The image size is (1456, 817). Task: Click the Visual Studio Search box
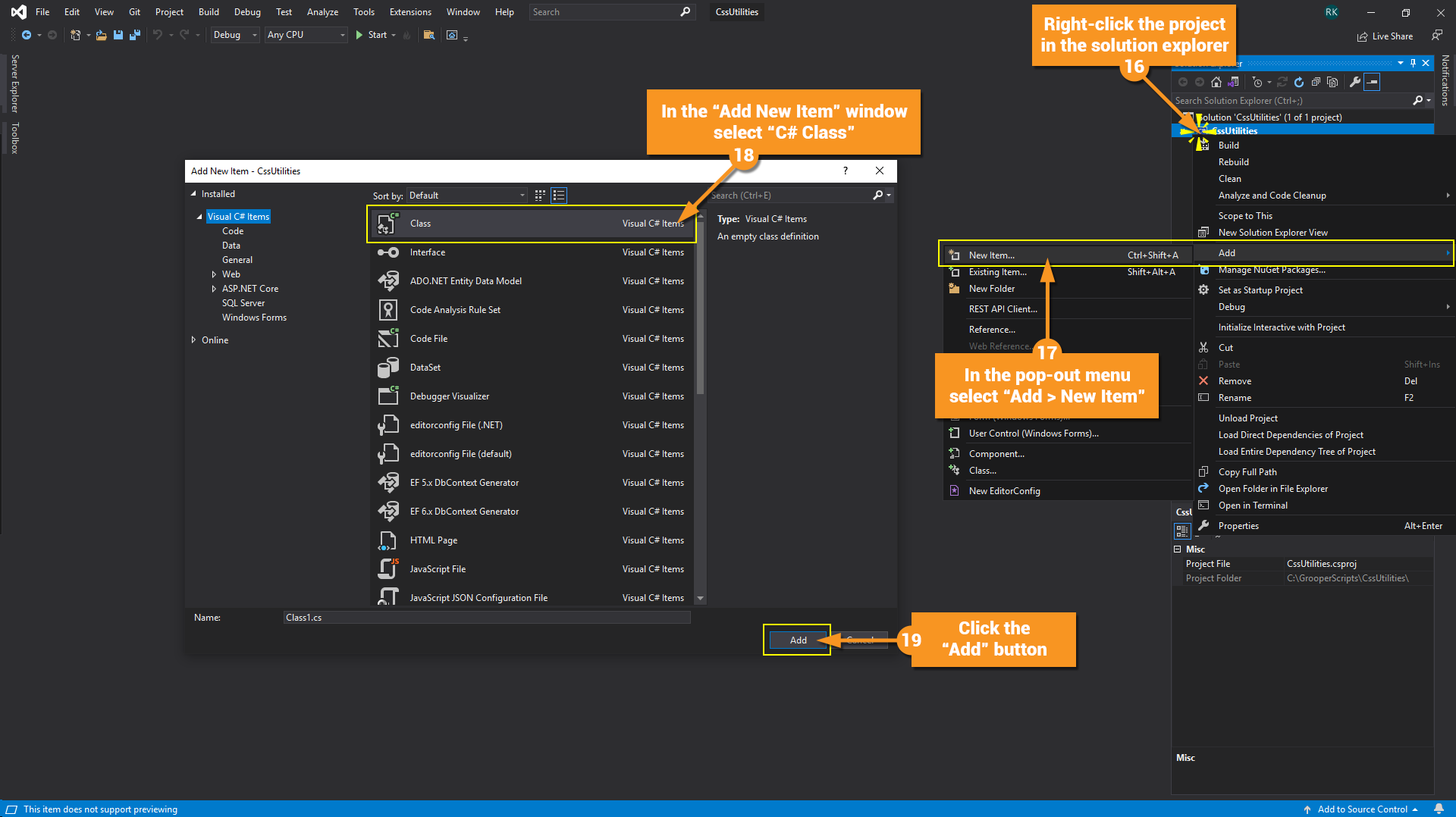611,12
